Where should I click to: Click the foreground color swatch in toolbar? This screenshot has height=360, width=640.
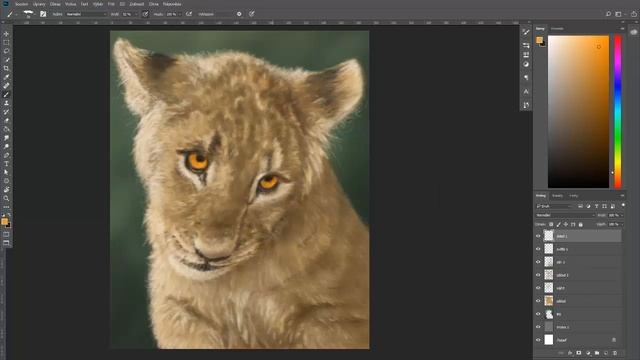pos(4,222)
